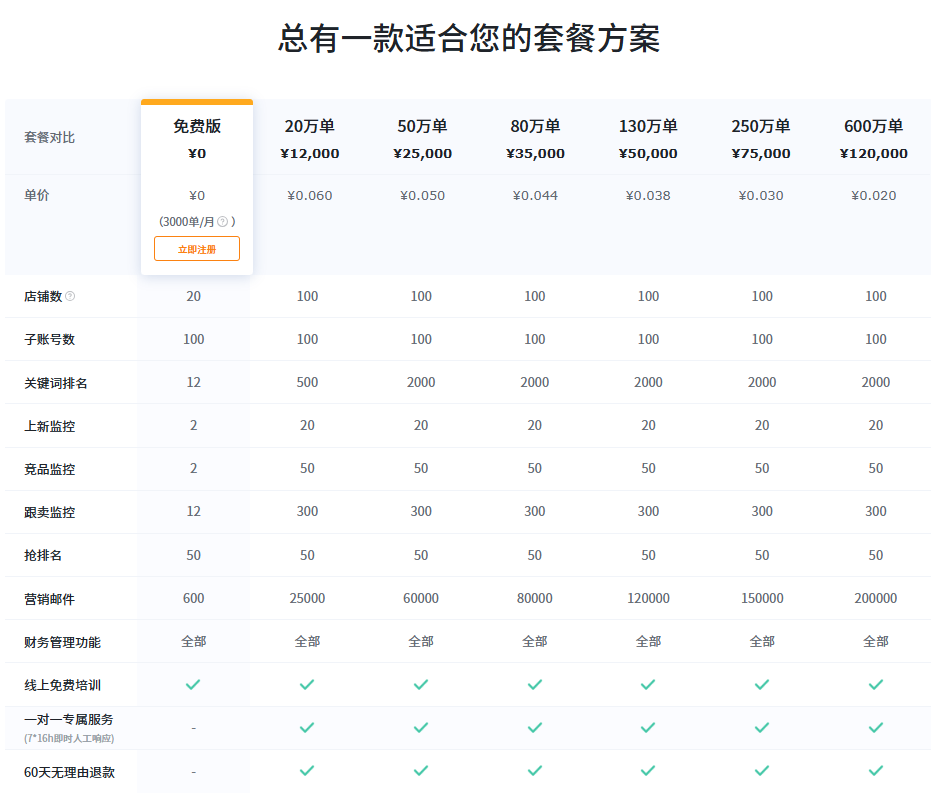Click 20万单 checkmark in 60天无理由退款 row
This screenshot has height=801, width=931.
pos(307,771)
